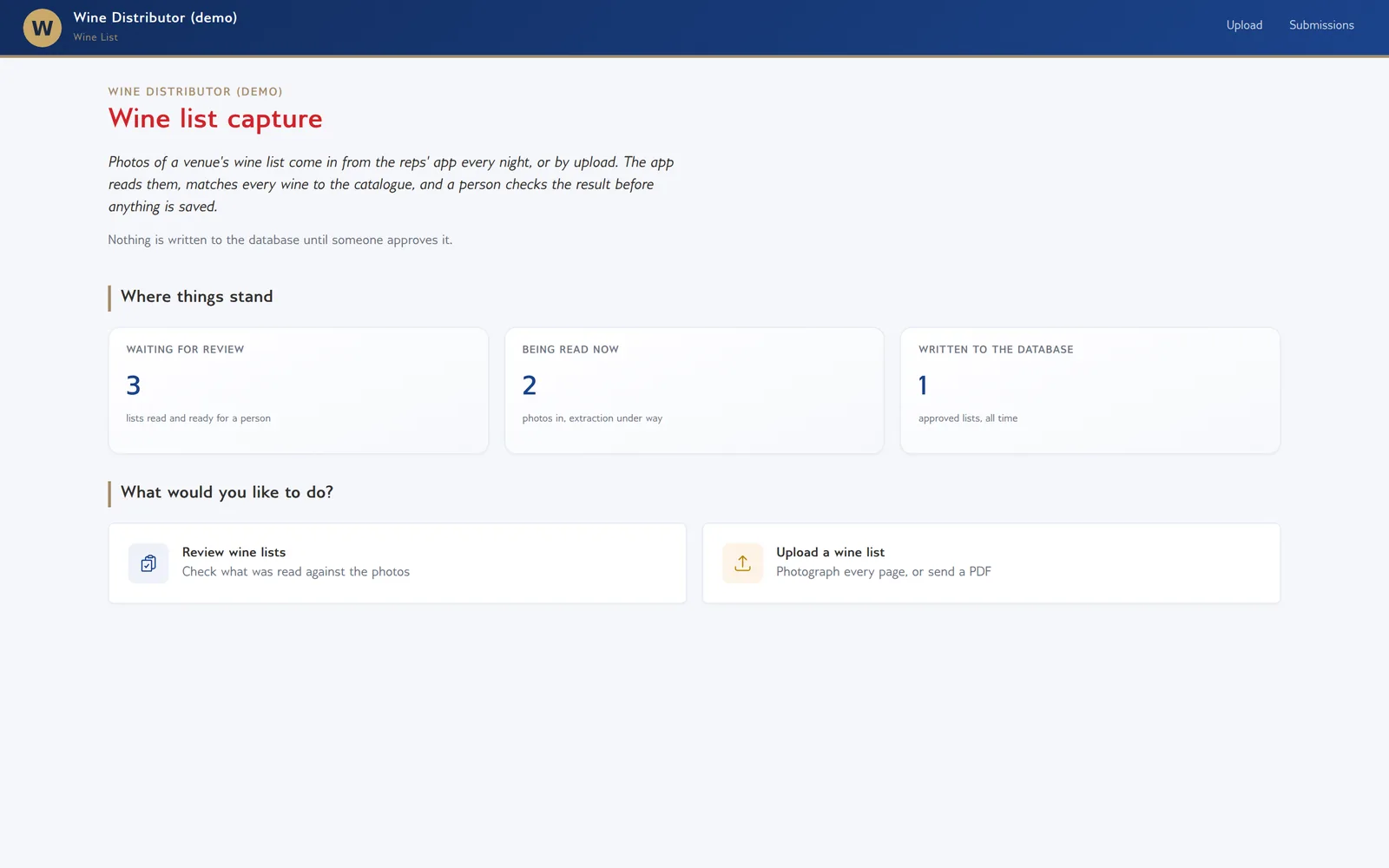Viewport: 1389px width, 868px height.
Task: Click 'photos in, extraction under way' text
Action: [592, 418]
